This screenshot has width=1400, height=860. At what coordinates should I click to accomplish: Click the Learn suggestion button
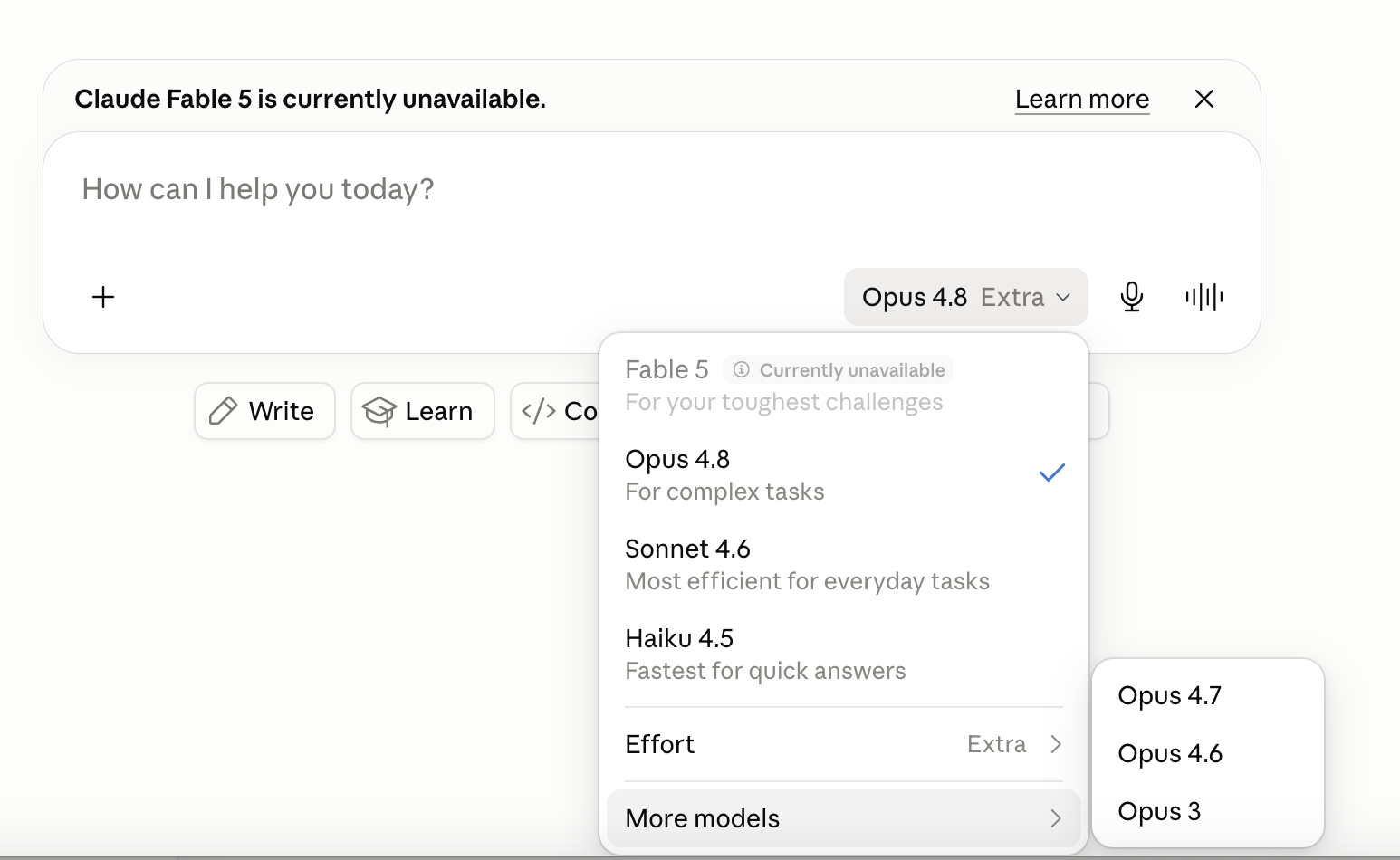(x=423, y=411)
